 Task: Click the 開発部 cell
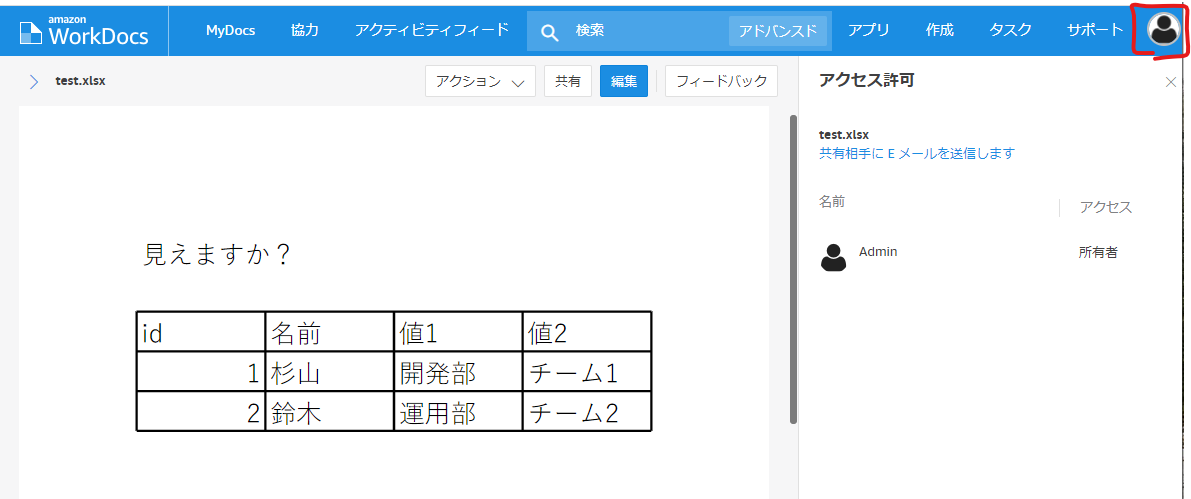pyautogui.click(x=458, y=372)
